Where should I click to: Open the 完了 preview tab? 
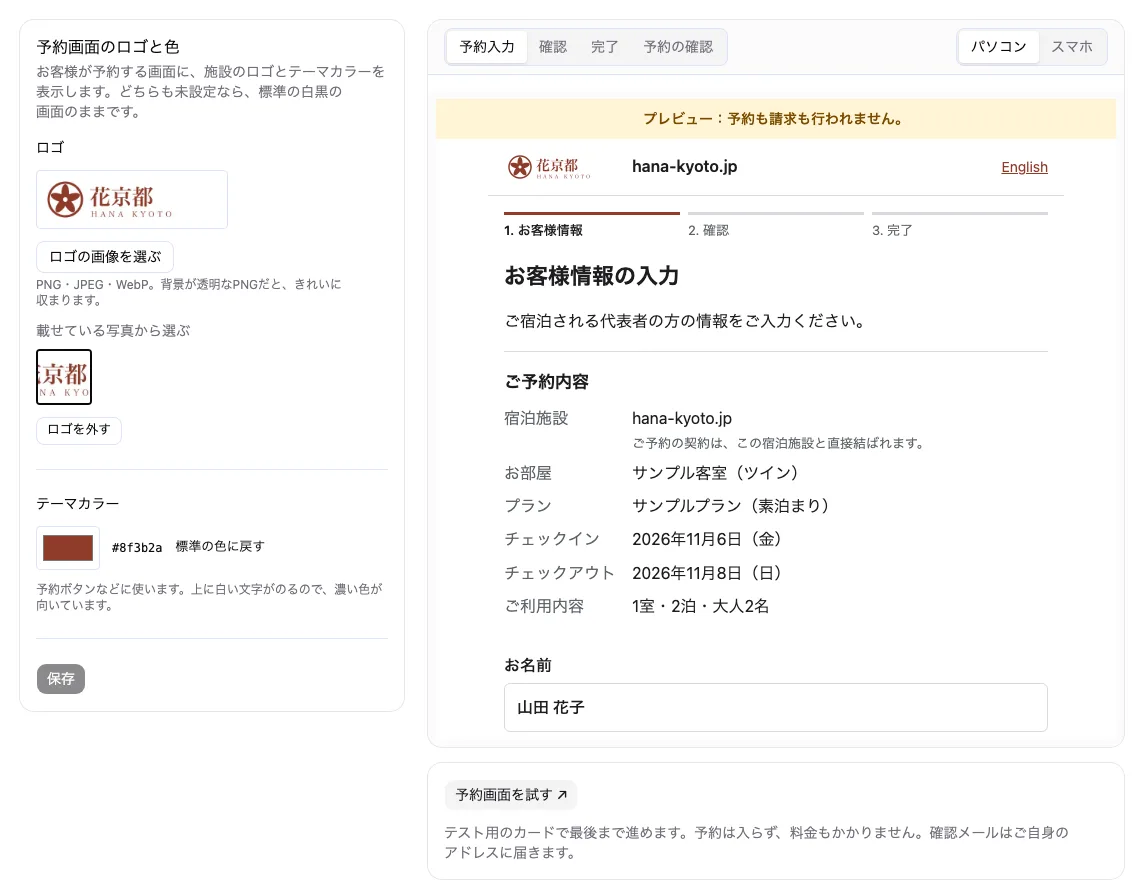click(x=604, y=47)
